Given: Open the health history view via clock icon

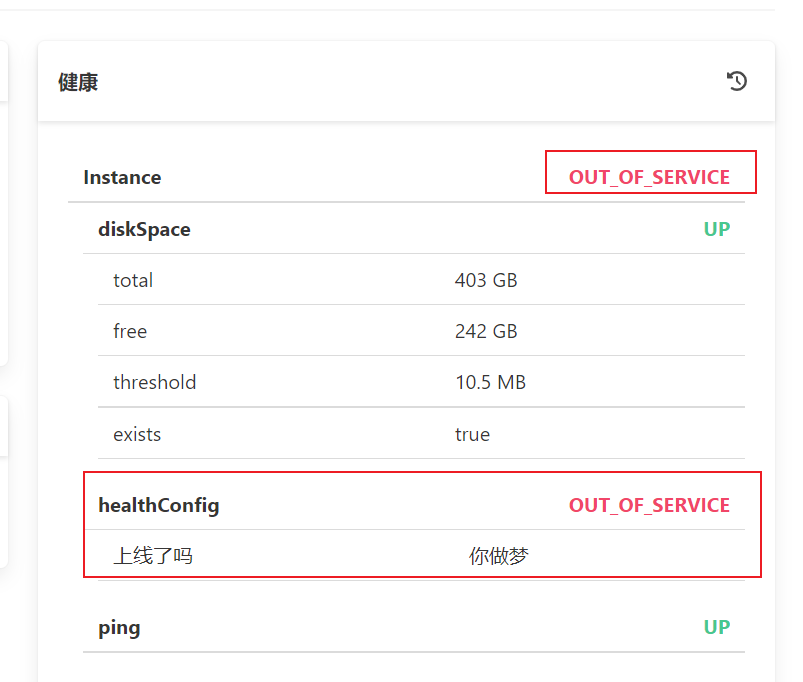Looking at the screenshot, I should click(737, 81).
